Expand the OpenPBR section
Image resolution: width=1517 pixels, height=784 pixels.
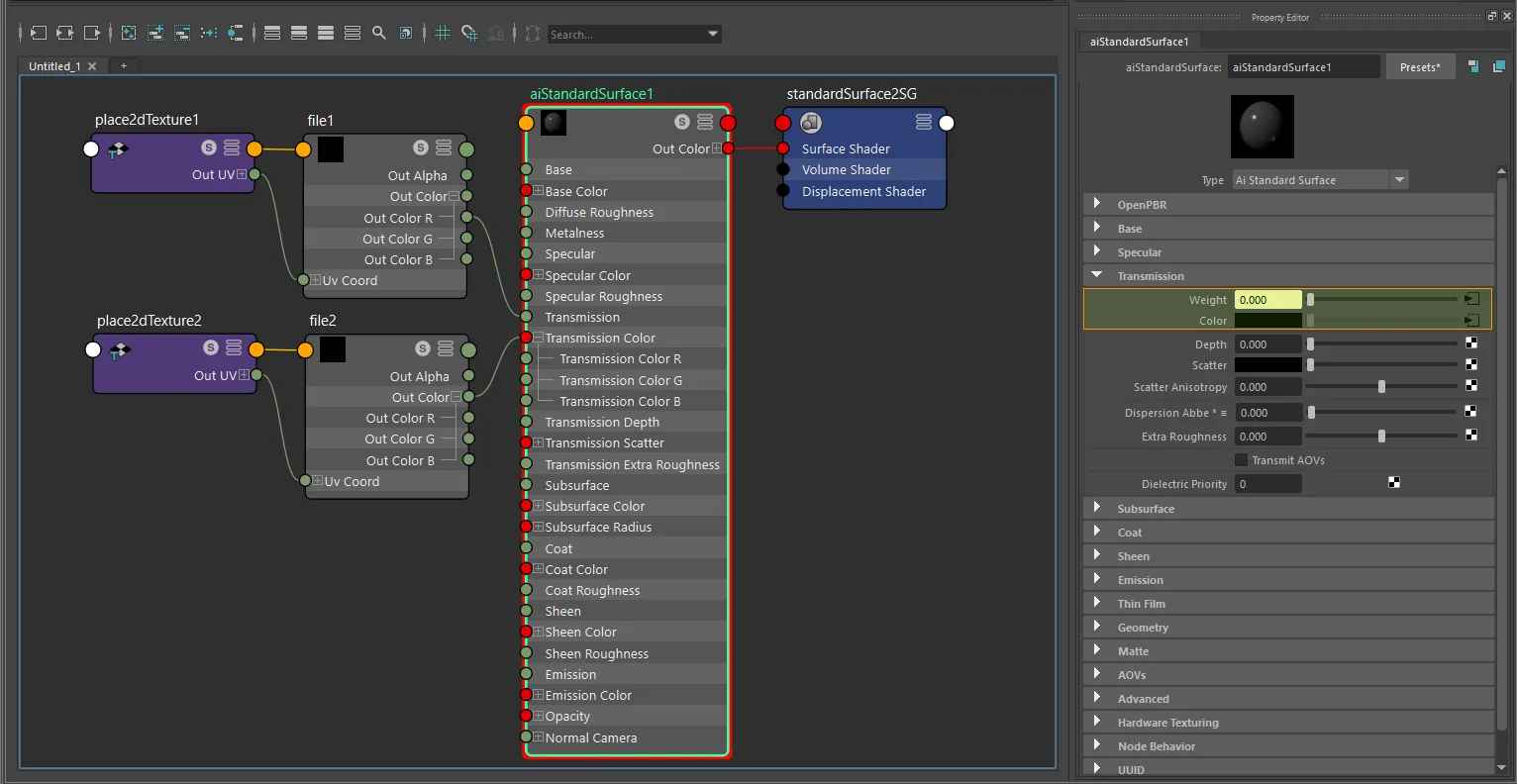tap(1288, 205)
